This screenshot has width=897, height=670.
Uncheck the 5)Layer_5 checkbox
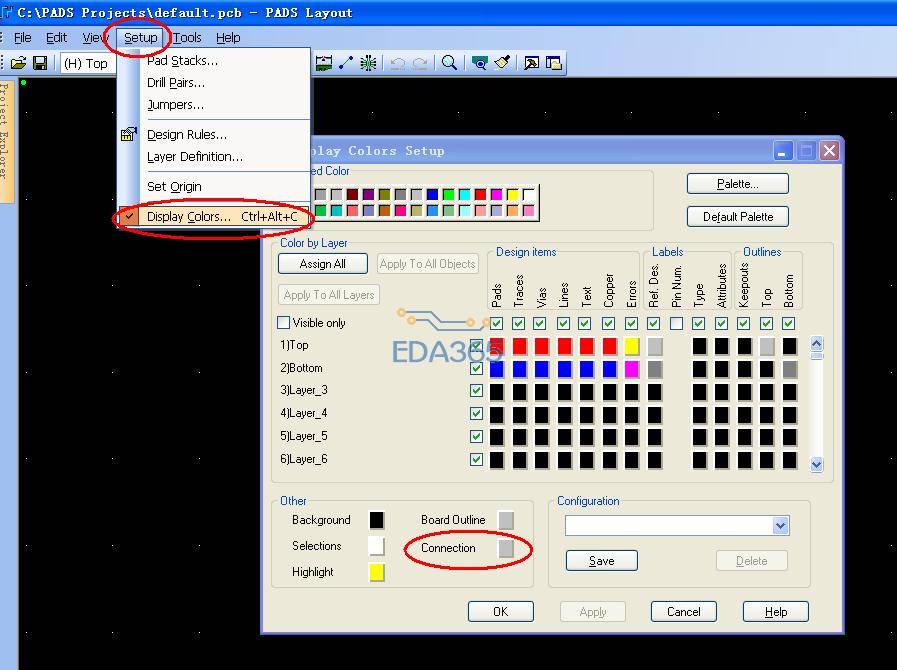[x=476, y=437]
